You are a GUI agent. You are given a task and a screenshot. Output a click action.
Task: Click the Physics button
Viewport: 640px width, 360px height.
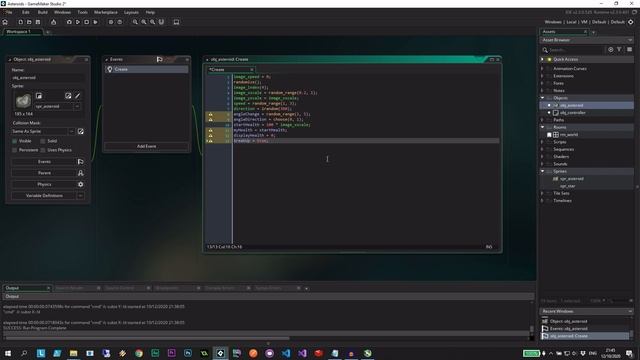click(x=44, y=184)
